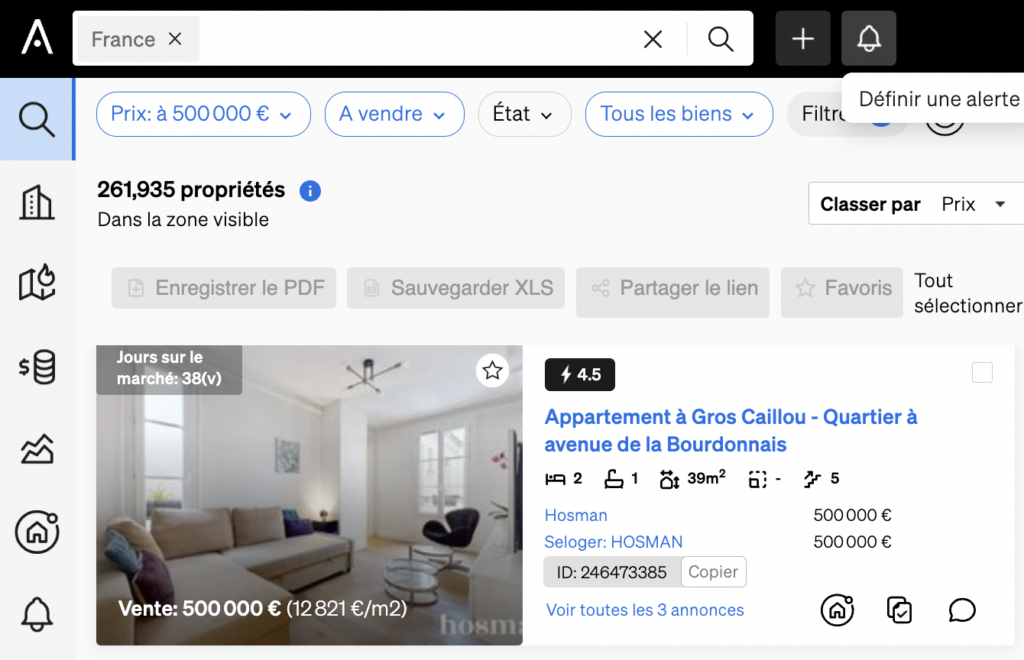Select the search tool in the sidebar
The height and width of the screenshot is (660, 1024).
tap(37, 119)
